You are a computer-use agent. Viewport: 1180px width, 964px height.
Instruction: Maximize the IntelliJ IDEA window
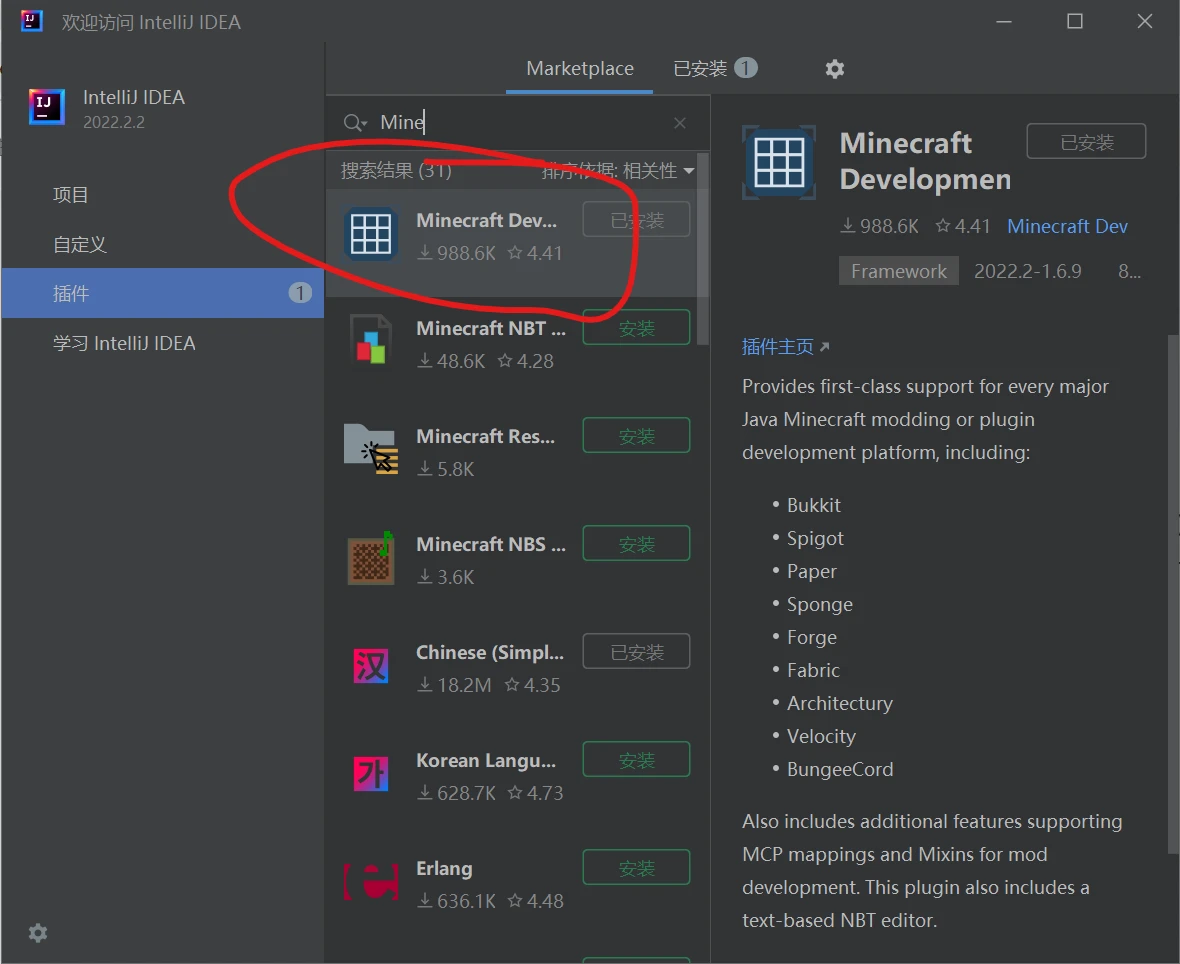point(1075,21)
